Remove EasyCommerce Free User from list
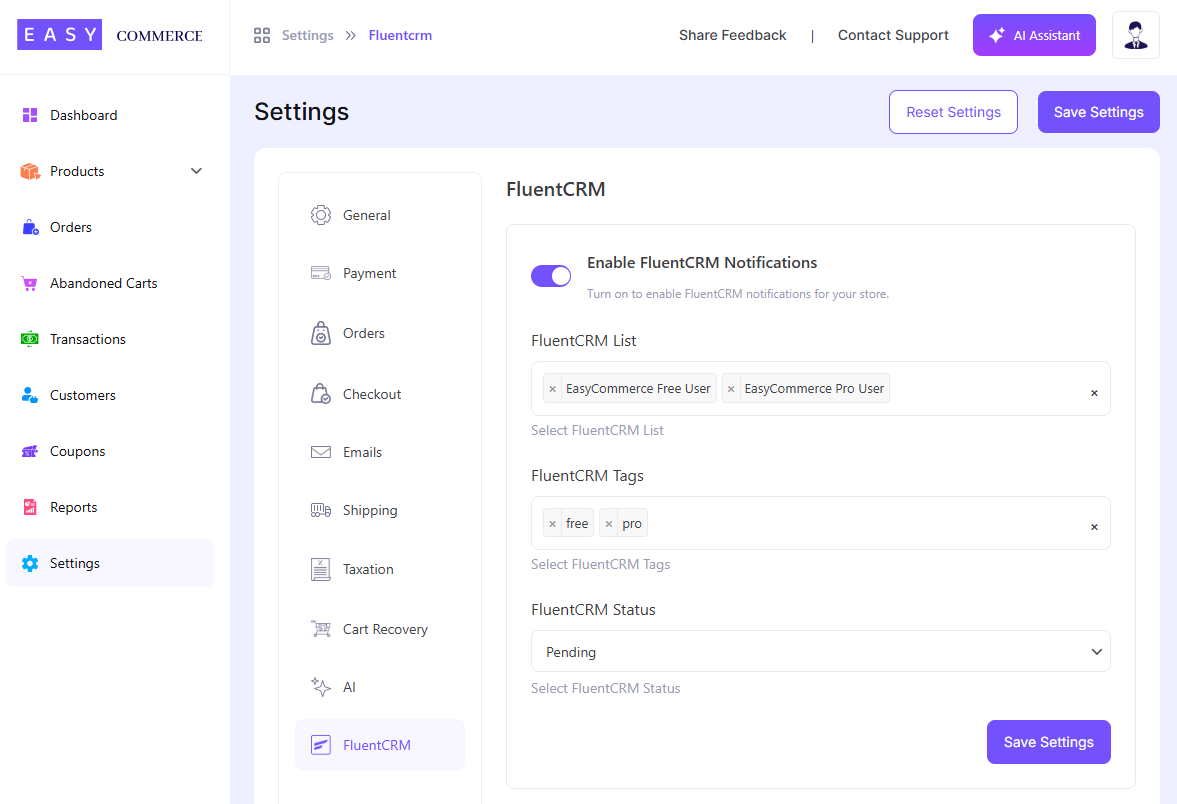 (552, 389)
